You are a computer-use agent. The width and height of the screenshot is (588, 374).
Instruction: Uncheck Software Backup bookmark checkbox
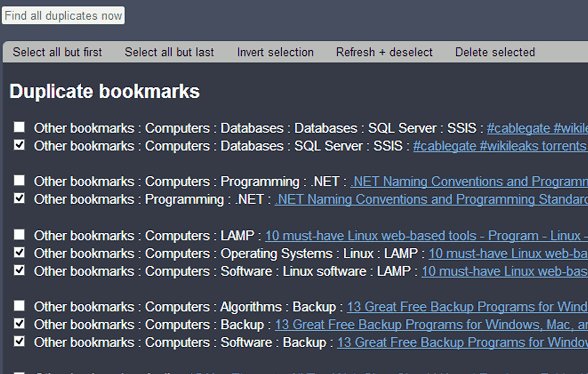pyautogui.click(x=19, y=341)
